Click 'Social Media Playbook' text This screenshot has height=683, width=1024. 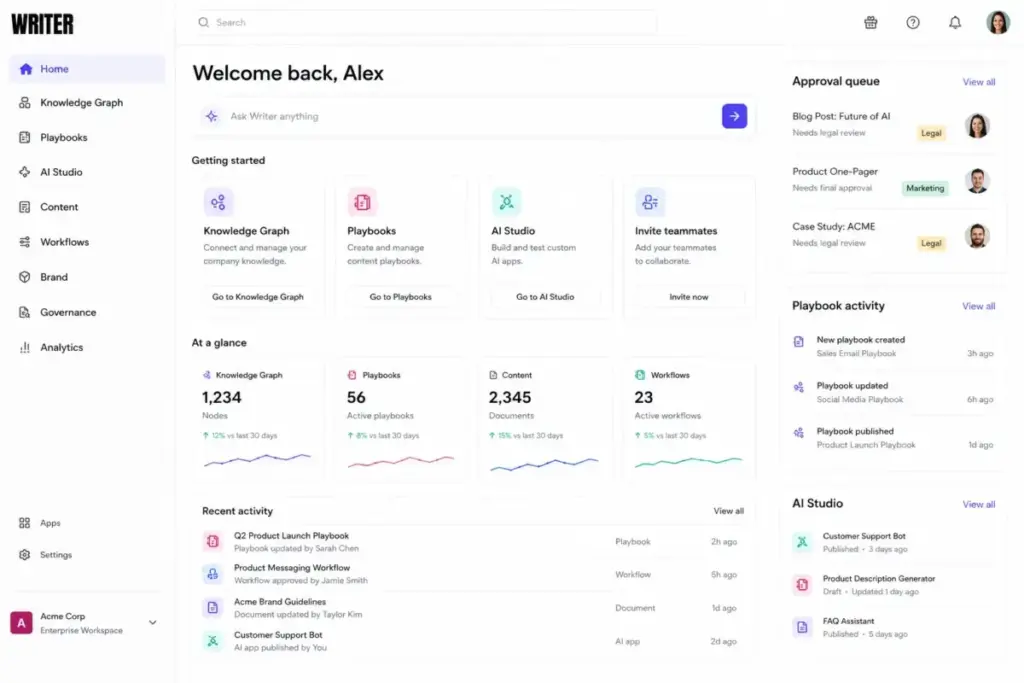coord(859,400)
